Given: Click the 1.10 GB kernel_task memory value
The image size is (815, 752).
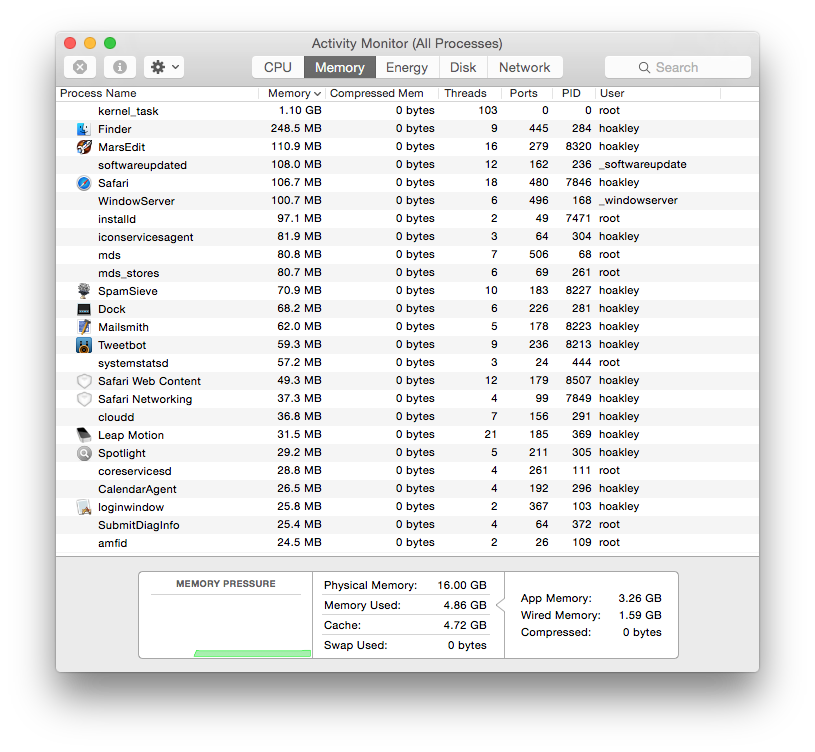Looking at the screenshot, I should tap(300, 110).
